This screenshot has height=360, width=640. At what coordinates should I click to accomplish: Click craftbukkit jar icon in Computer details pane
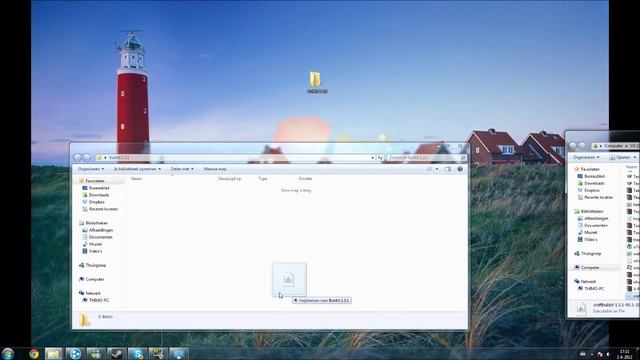click(x=581, y=309)
